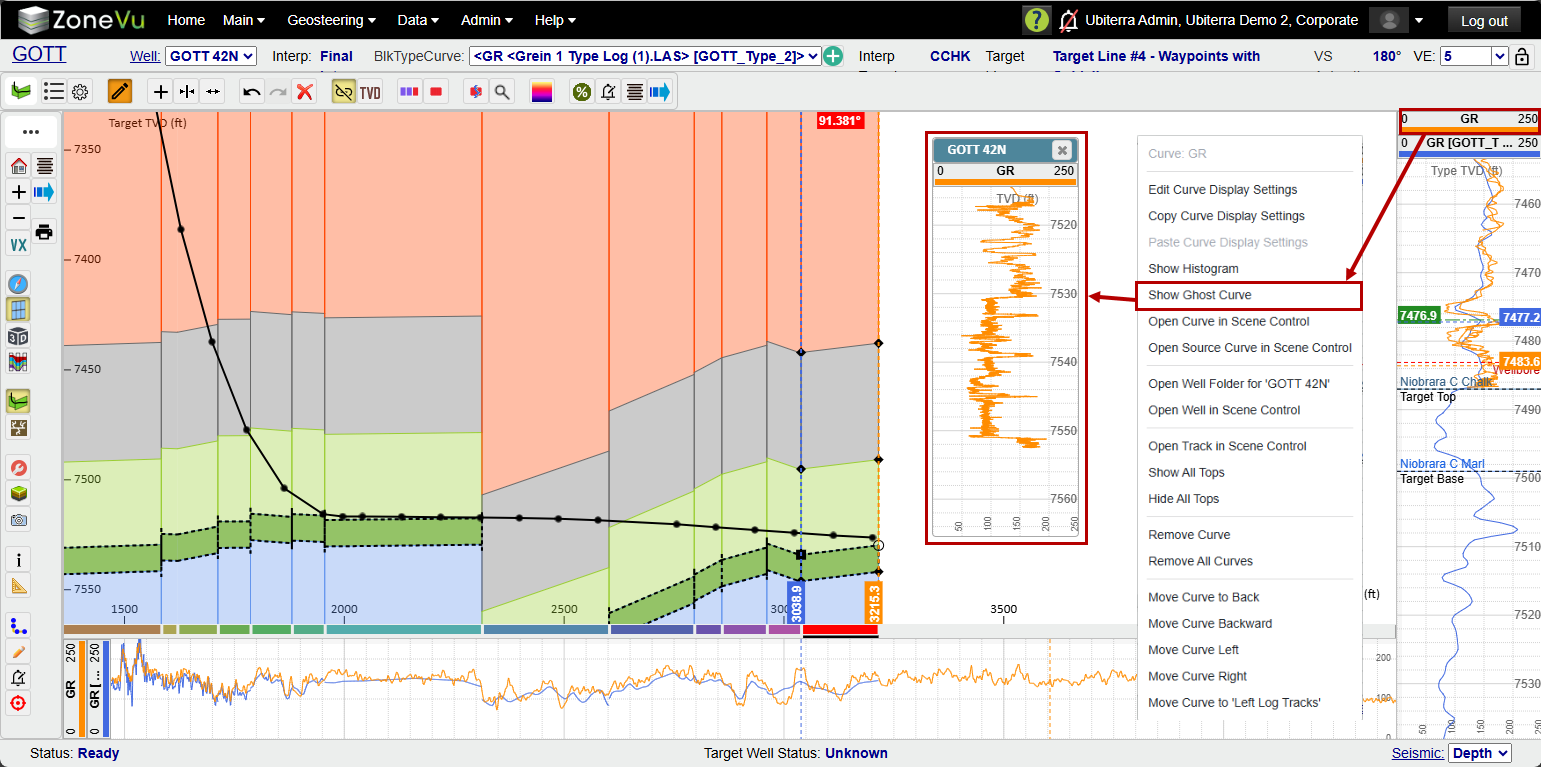Viewport: 1541px width, 767px height.
Task: Open the Main menu dropdown
Action: coord(244,20)
